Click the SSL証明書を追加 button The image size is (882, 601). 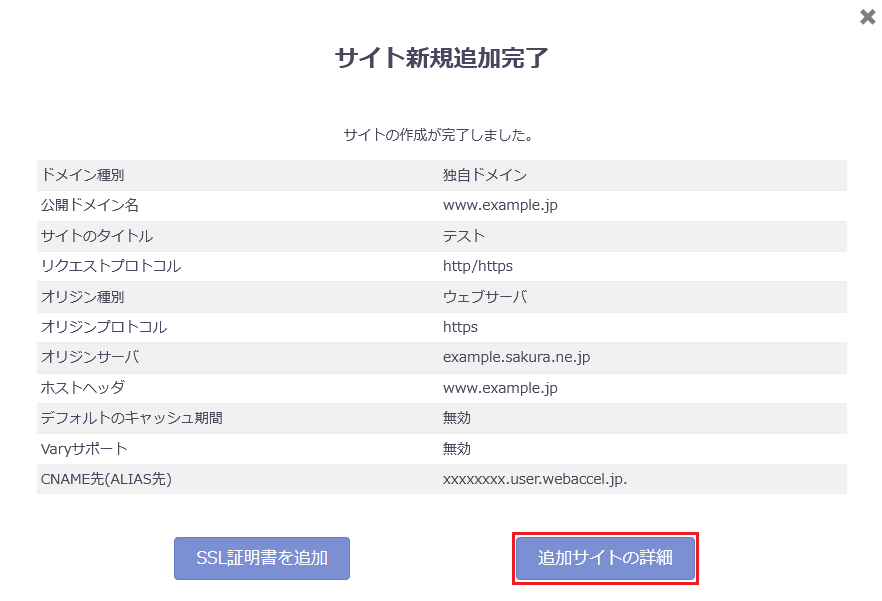tap(262, 558)
